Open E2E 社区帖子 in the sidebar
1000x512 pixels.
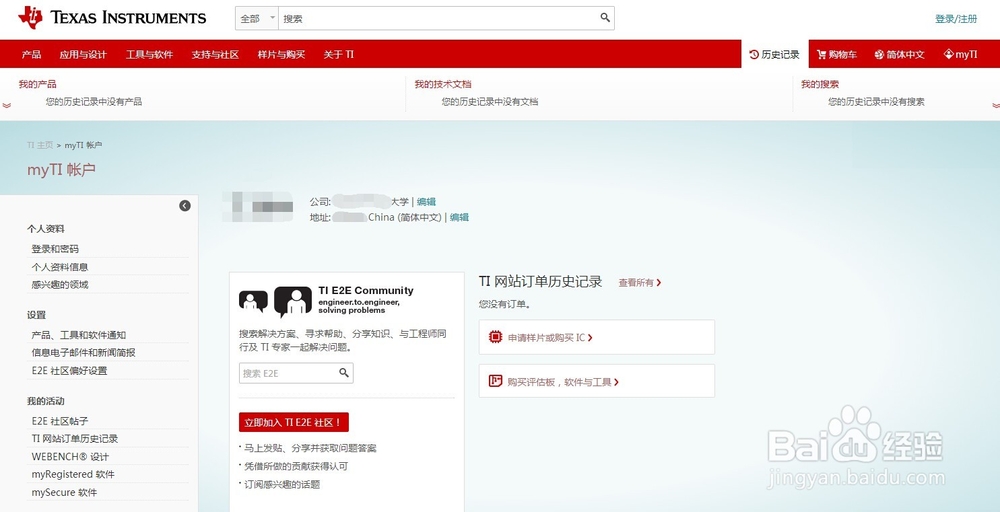pos(60,421)
